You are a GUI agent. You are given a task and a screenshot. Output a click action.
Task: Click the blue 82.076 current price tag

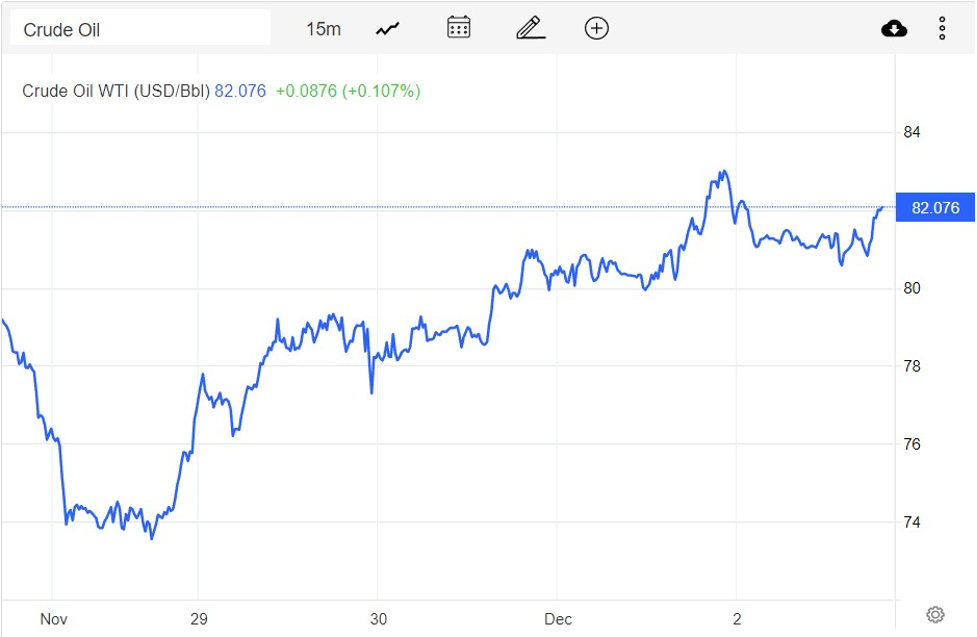(x=935, y=208)
